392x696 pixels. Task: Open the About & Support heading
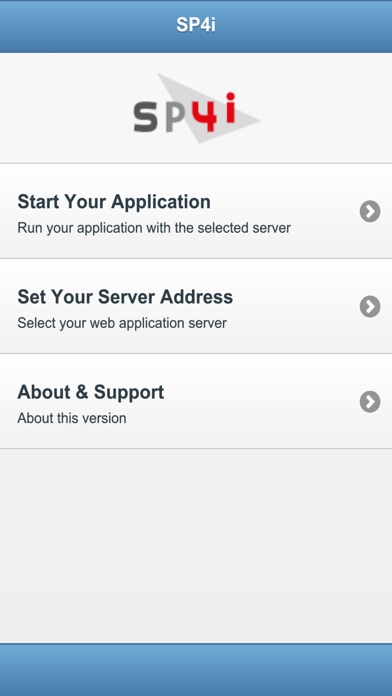pos(91,392)
